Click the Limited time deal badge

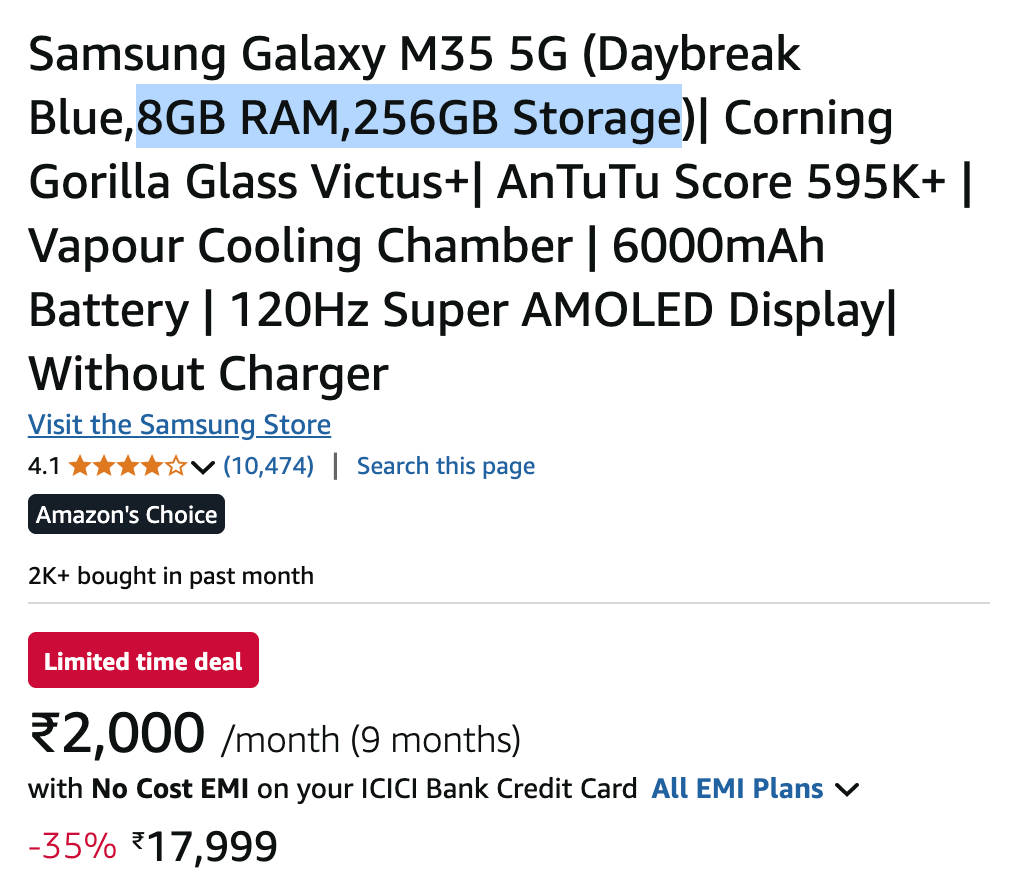pyautogui.click(x=143, y=661)
